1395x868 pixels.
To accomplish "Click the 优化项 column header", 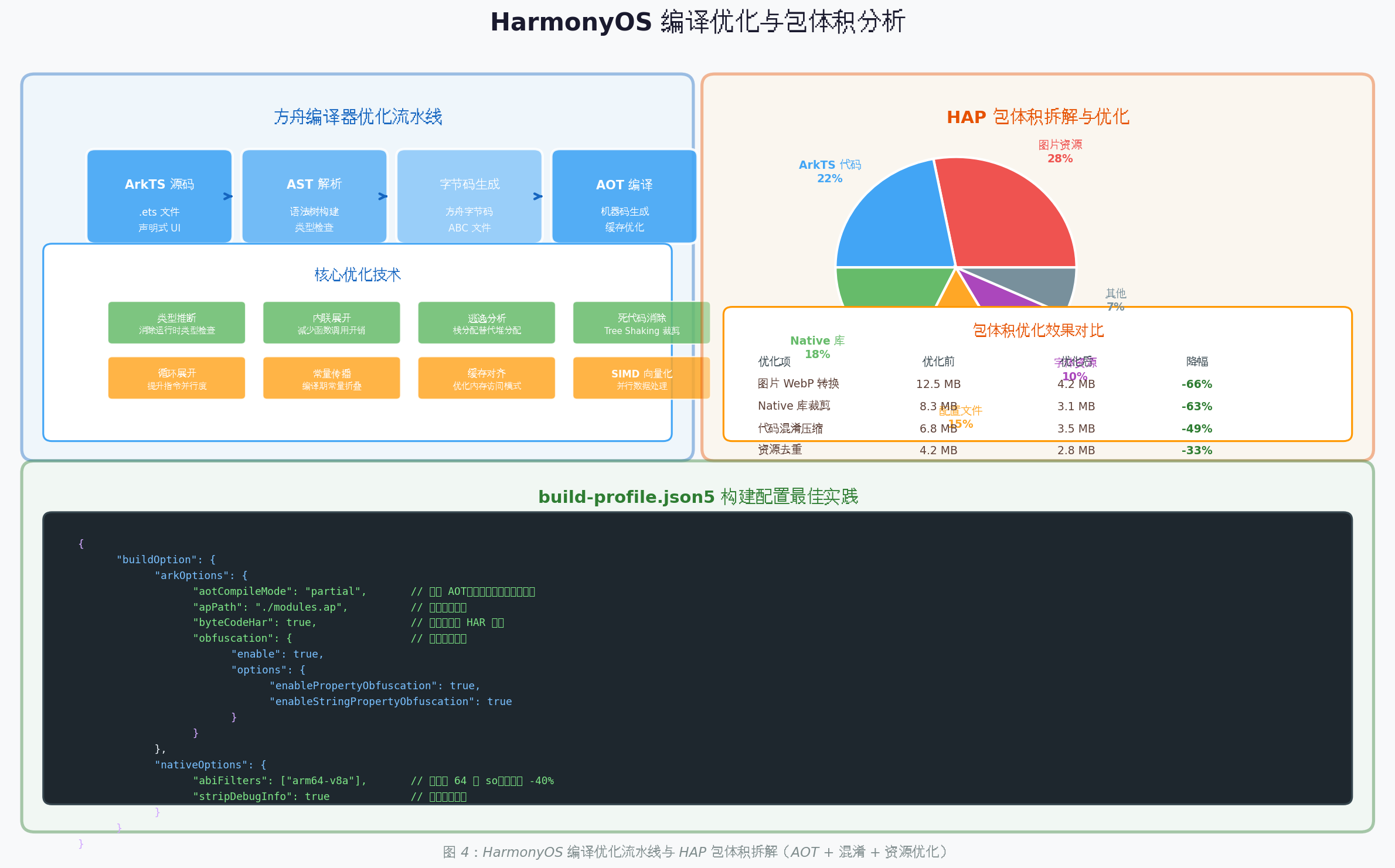I will pyautogui.click(x=774, y=362).
